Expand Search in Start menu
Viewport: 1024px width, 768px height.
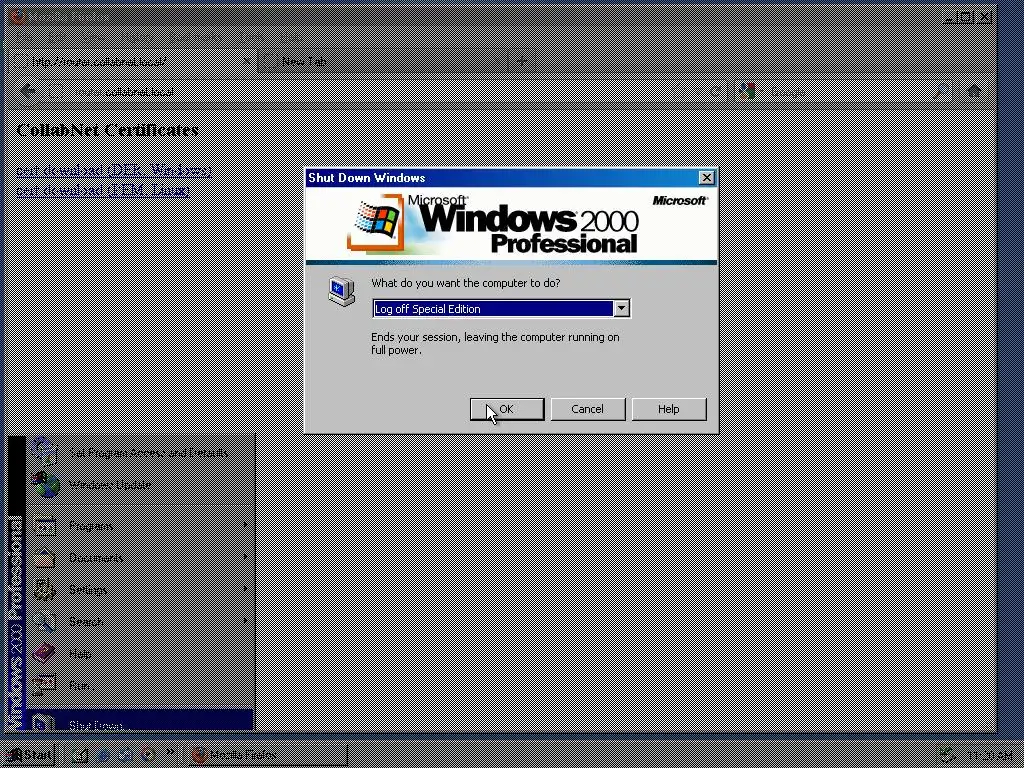(140, 622)
